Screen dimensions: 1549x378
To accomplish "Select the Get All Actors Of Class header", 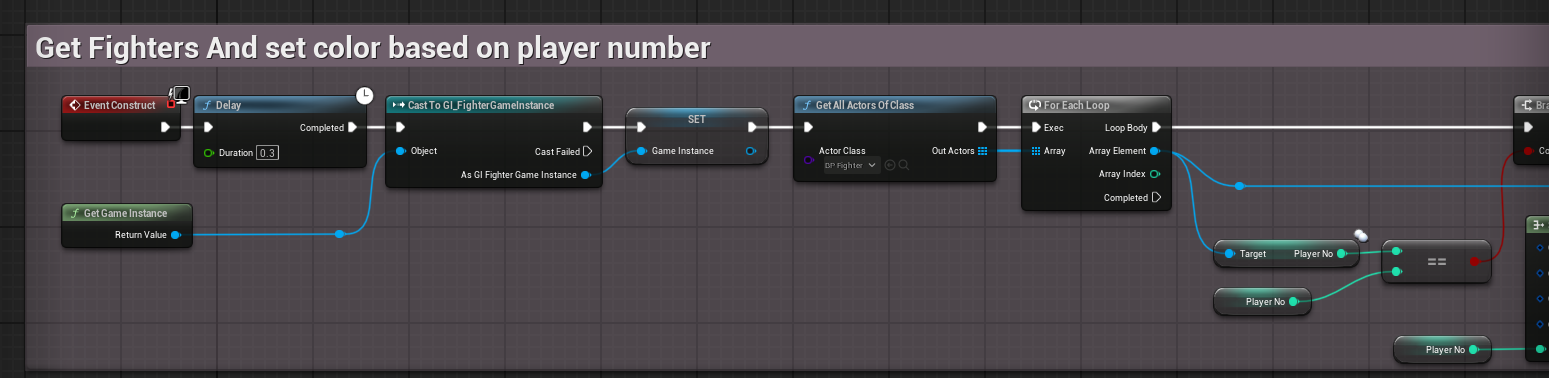I will [895, 105].
